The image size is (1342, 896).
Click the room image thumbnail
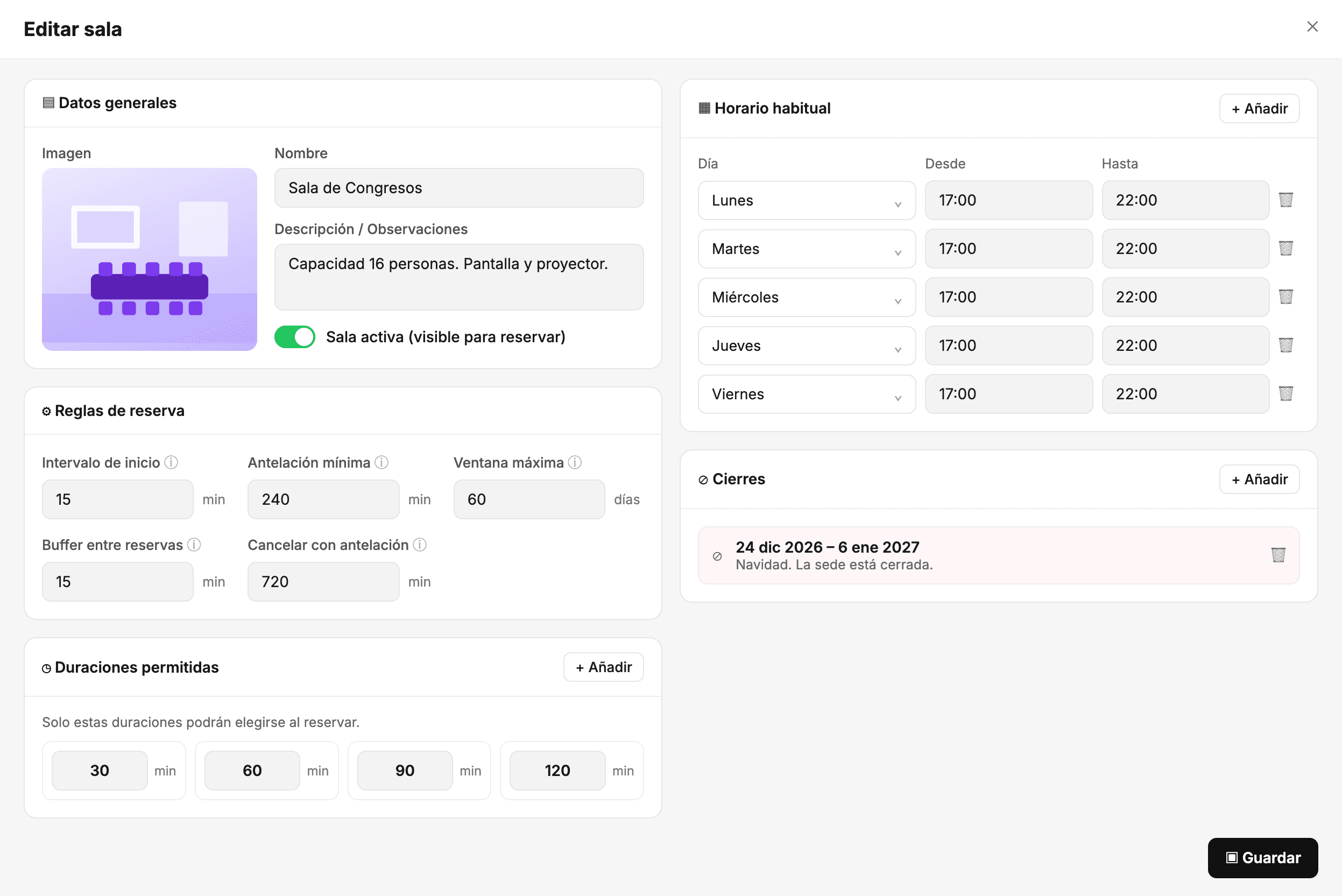149,259
